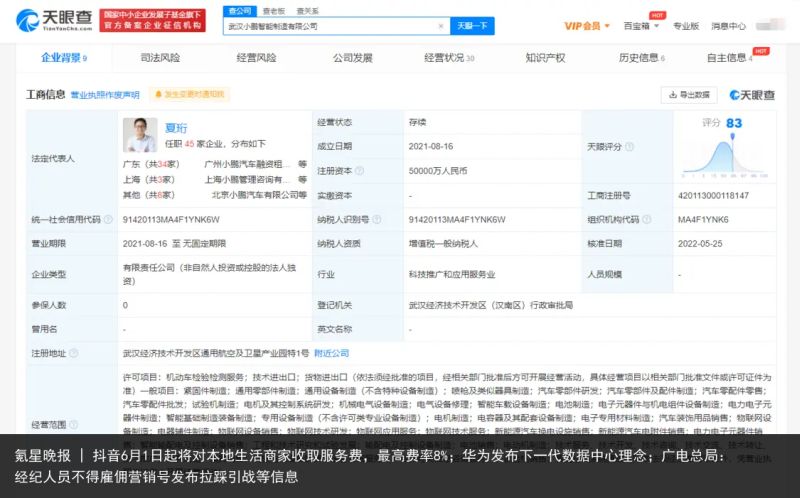
Task: Click the Tianyancha logo at top left
Action: click(x=54, y=20)
